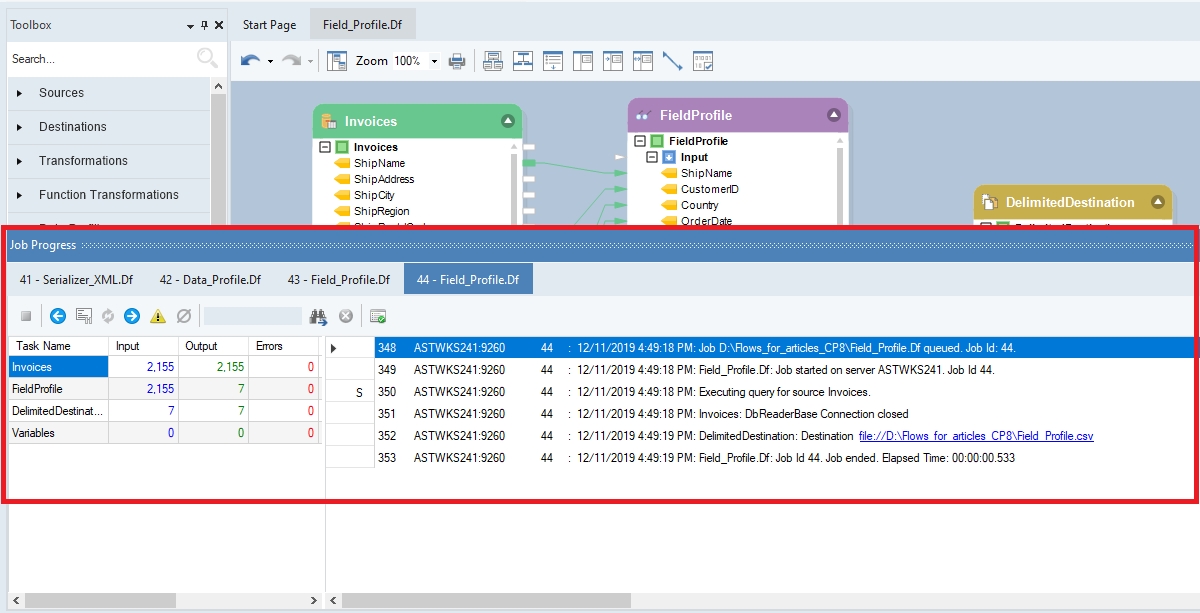This screenshot has height=613, width=1200.
Task: Click the Toolbox search field
Action: [100, 59]
